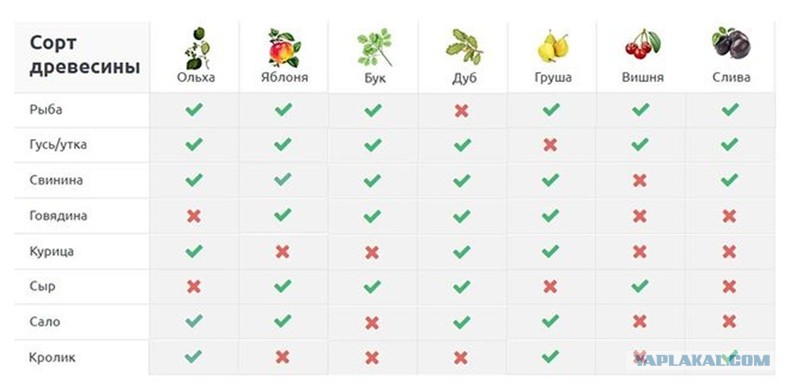796x390 pixels.
Task: Click the Сорт древесины header cell
Action: tap(82, 57)
